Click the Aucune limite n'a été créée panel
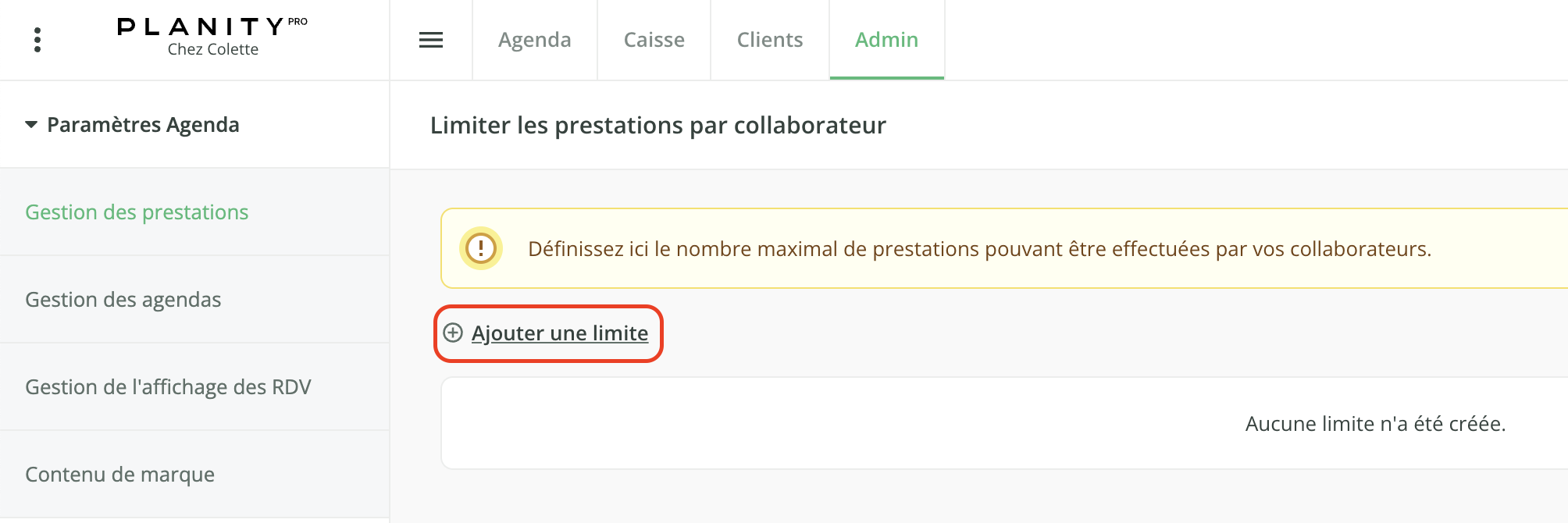Viewport: 1568px width, 523px height. [x=1005, y=423]
